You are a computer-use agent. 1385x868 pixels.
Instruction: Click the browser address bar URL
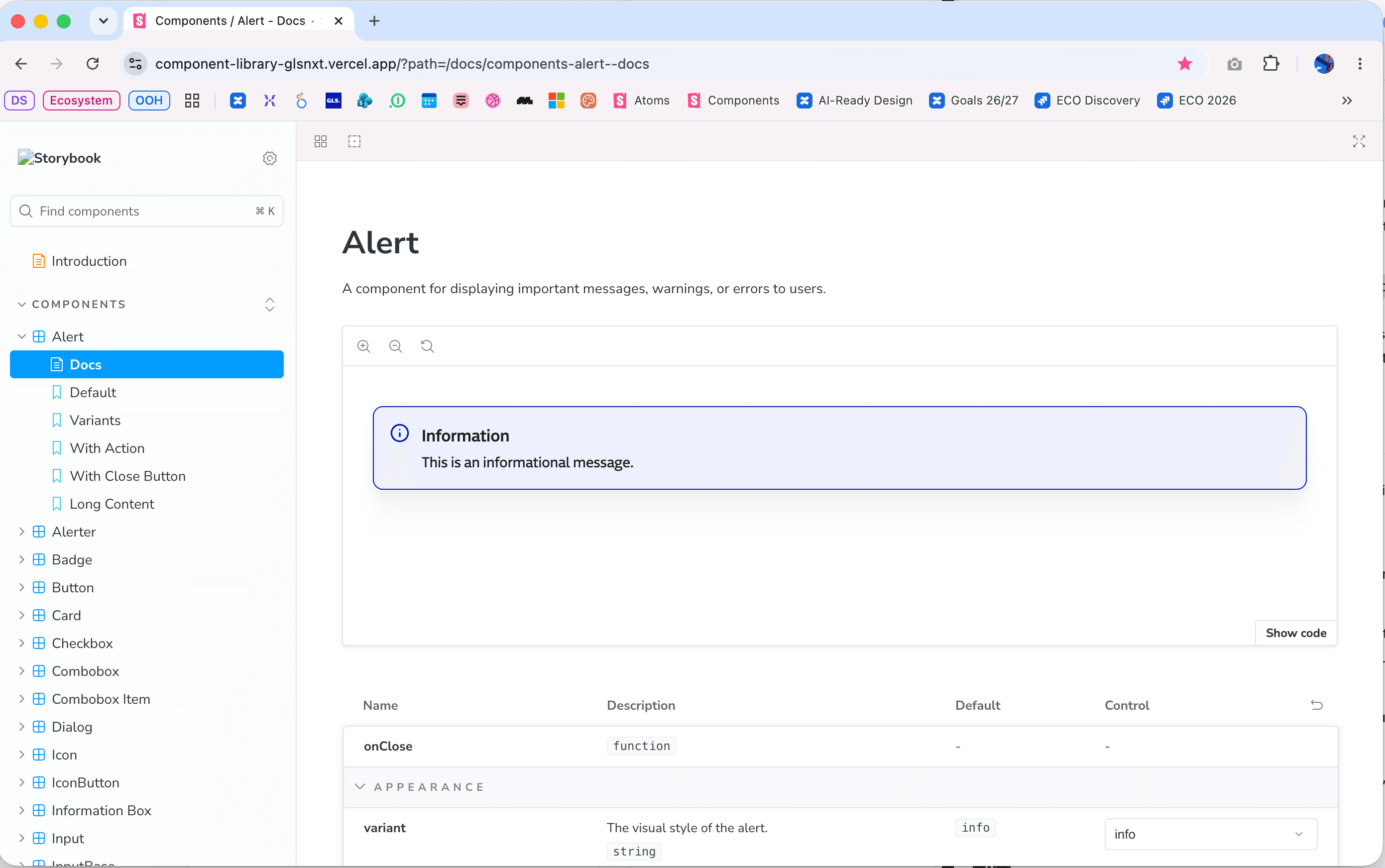click(402, 64)
